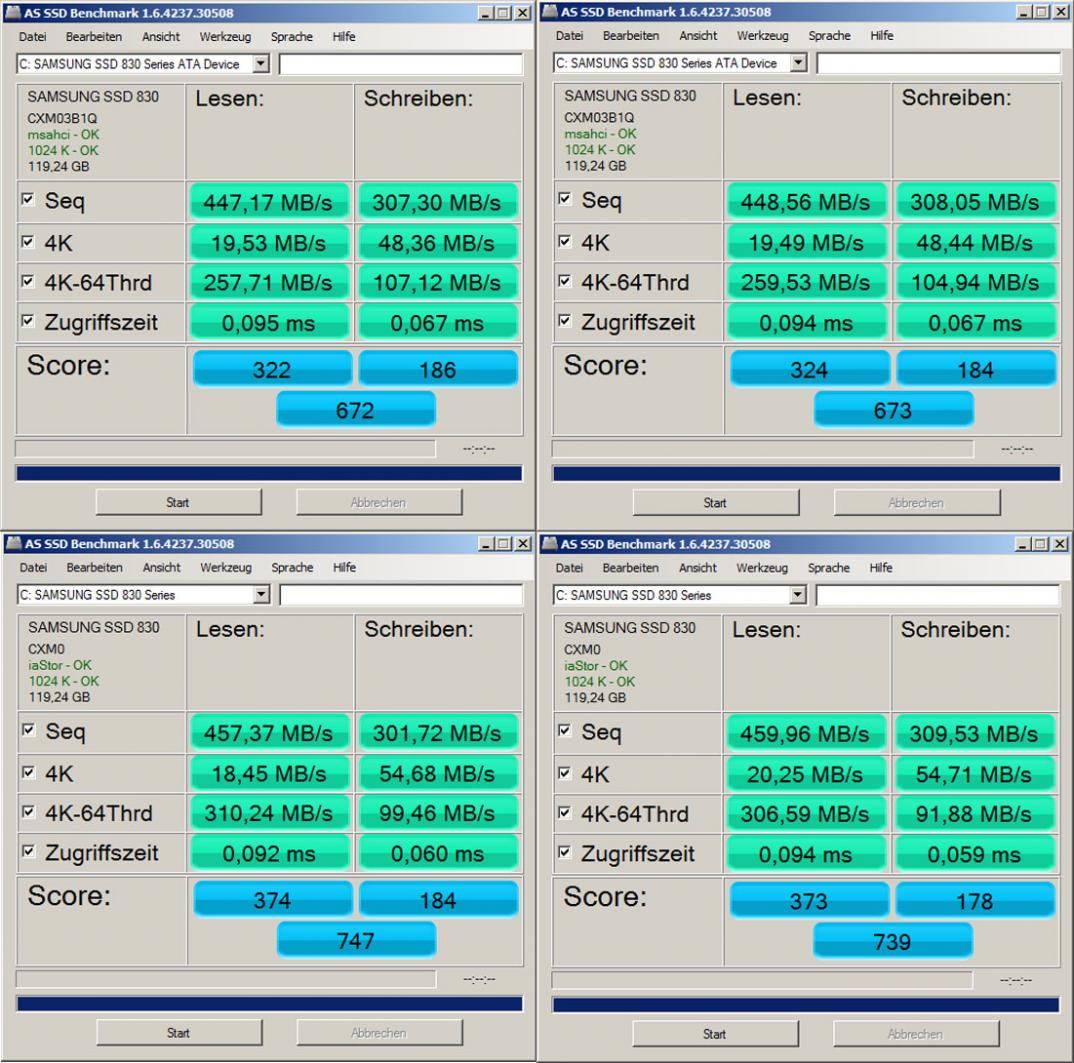Uncheck Seq in the window with total score 747
This screenshot has width=1074, height=1063.
(29, 730)
